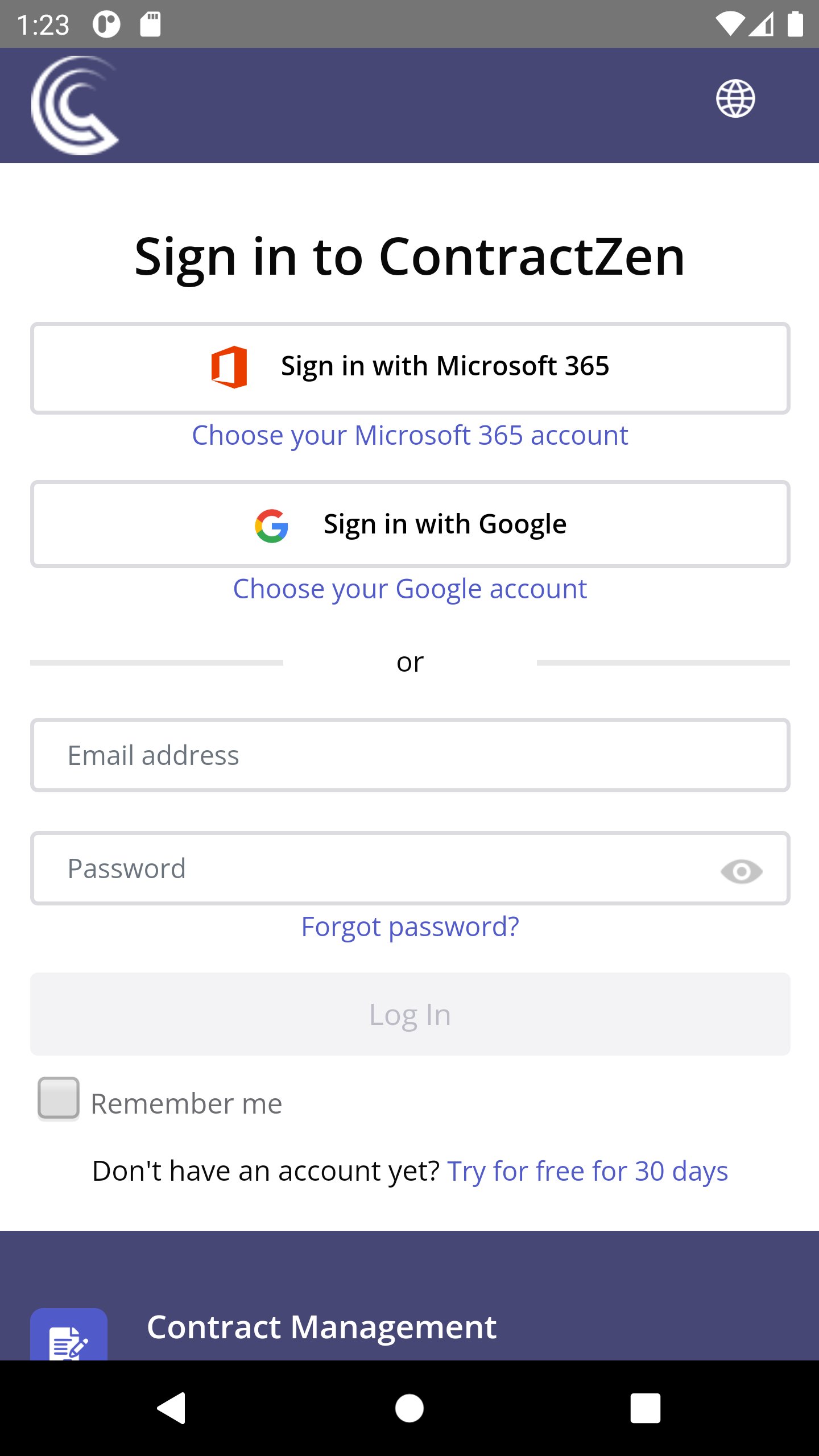Start a free 30-day trial
The height and width of the screenshot is (1456, 819).
(x=588, y=1170)
